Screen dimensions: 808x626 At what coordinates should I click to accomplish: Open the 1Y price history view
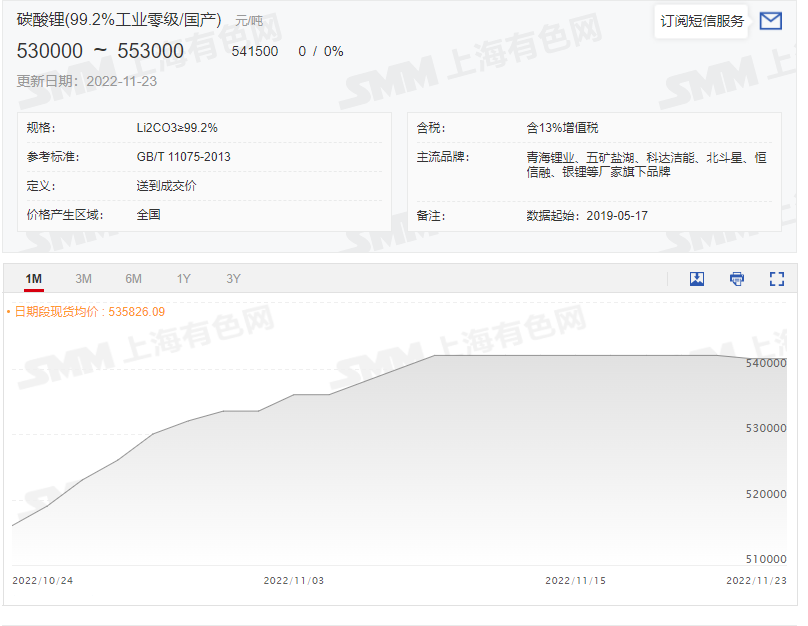(183, 279)
